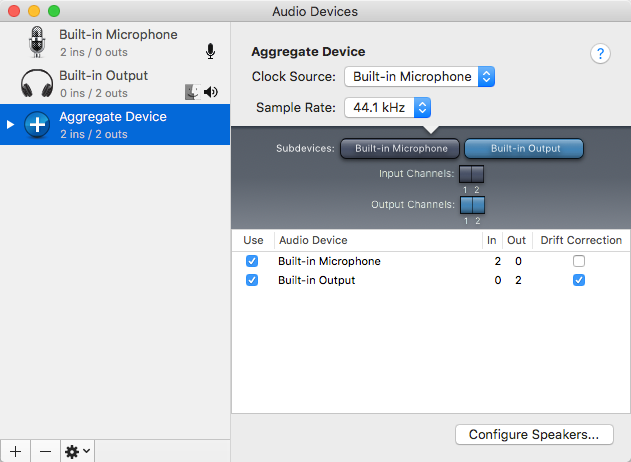Click the In column header
Screen dimensions: 631x462
492,240
